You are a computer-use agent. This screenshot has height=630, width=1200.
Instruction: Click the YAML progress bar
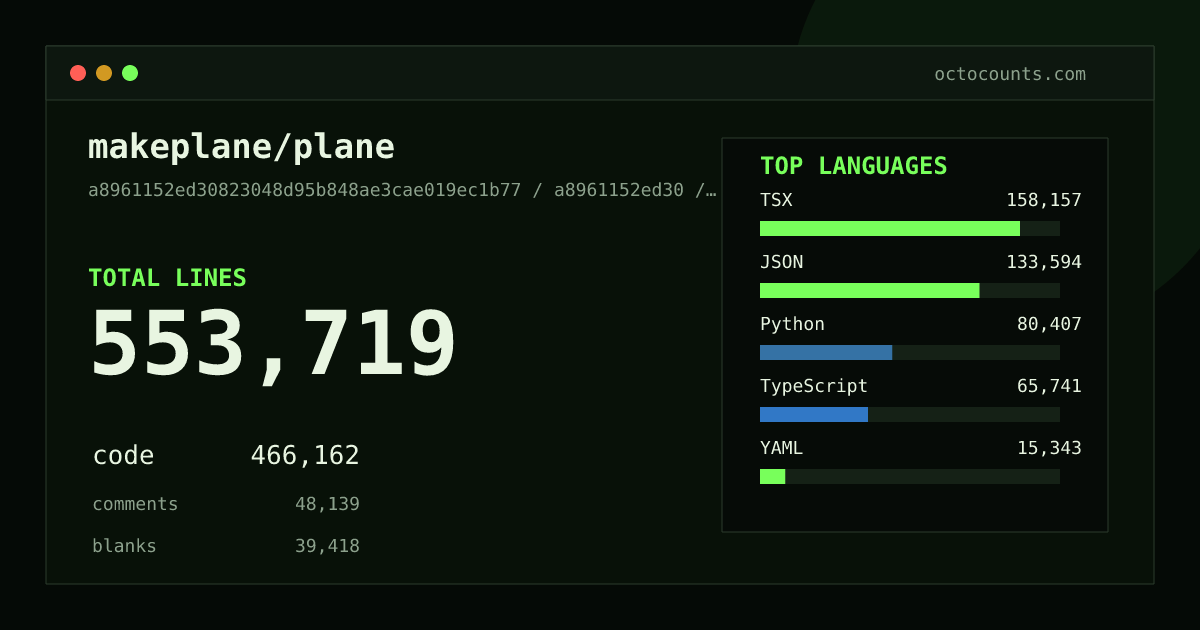pos(910,476)
